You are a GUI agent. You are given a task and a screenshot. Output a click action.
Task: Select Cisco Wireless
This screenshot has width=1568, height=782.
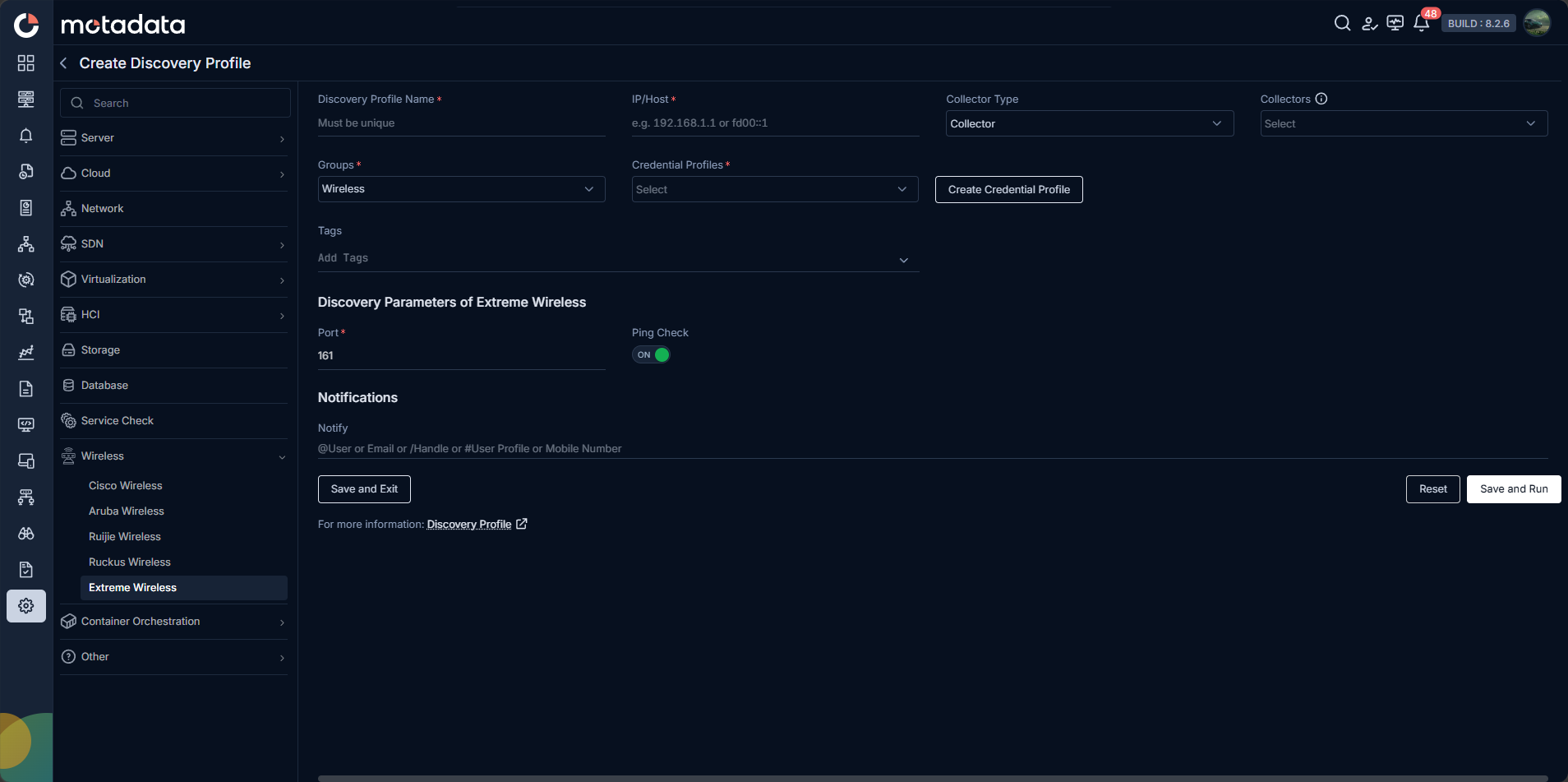pyautogui.click(x=126, y=486)
